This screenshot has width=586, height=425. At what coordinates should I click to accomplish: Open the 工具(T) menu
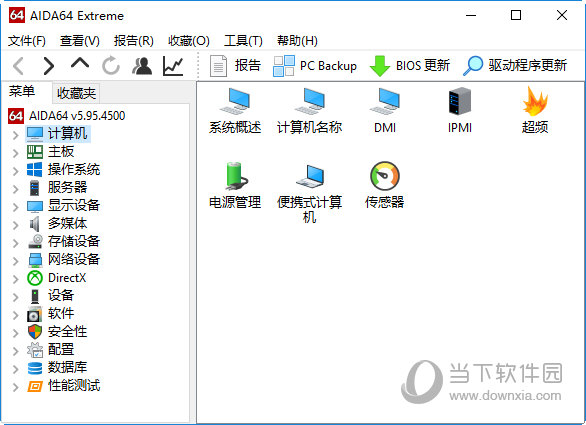(x=243, y=41)
